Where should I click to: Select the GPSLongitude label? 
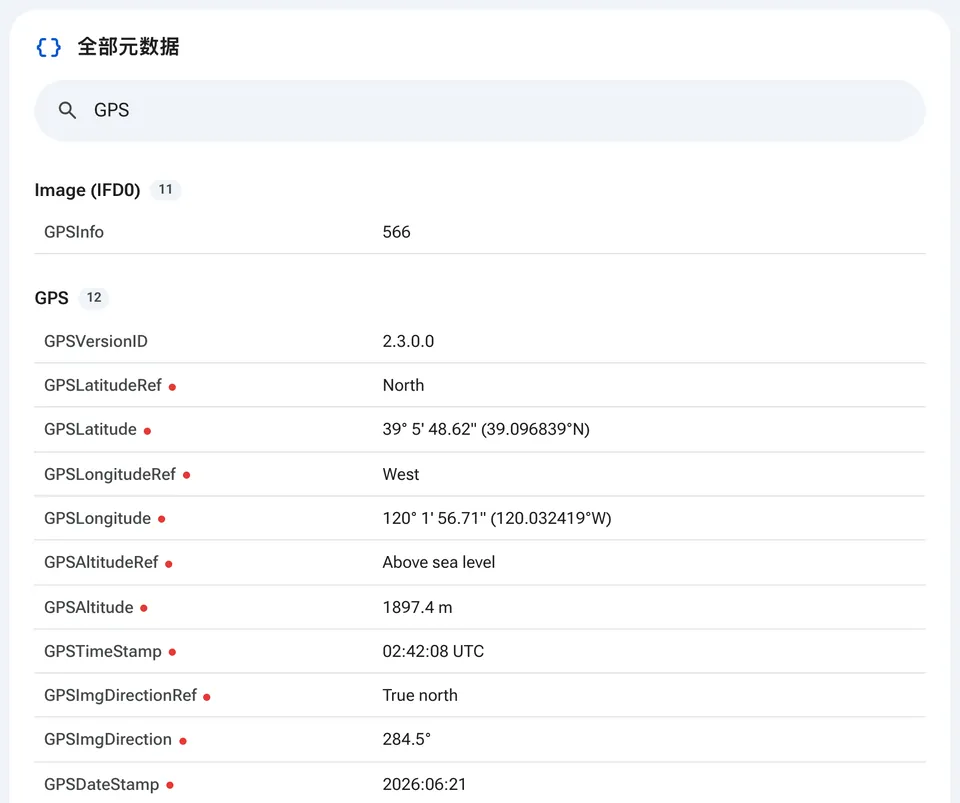tap(97, 518)
